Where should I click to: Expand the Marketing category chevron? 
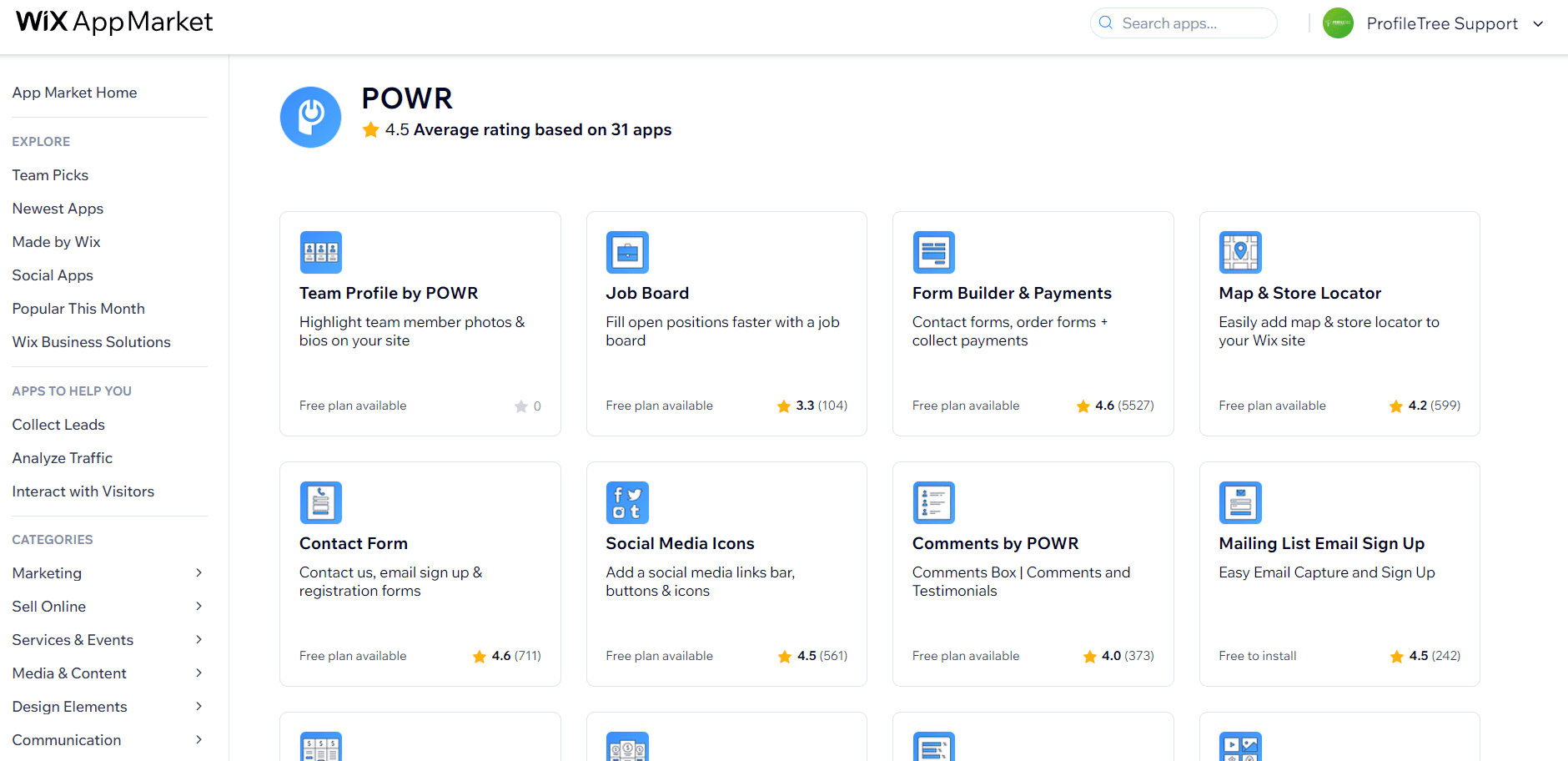coord(199,572)
